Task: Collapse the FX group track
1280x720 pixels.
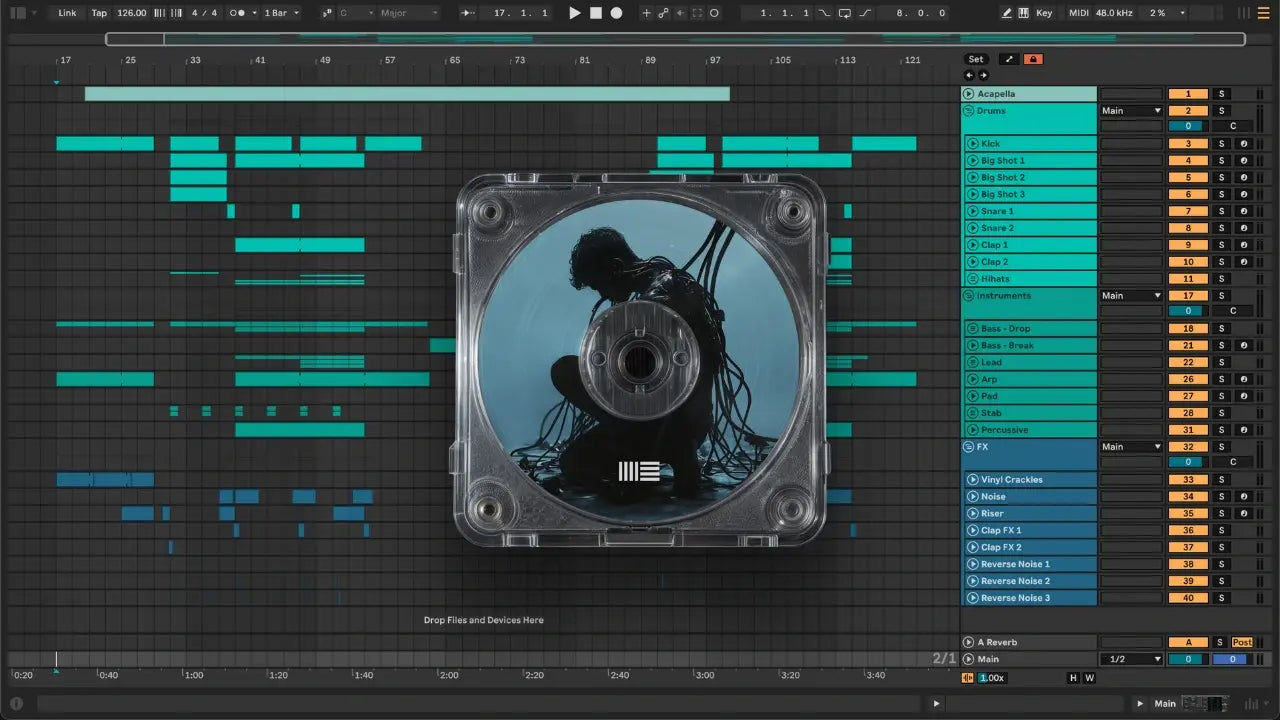Action: [968, 447]
